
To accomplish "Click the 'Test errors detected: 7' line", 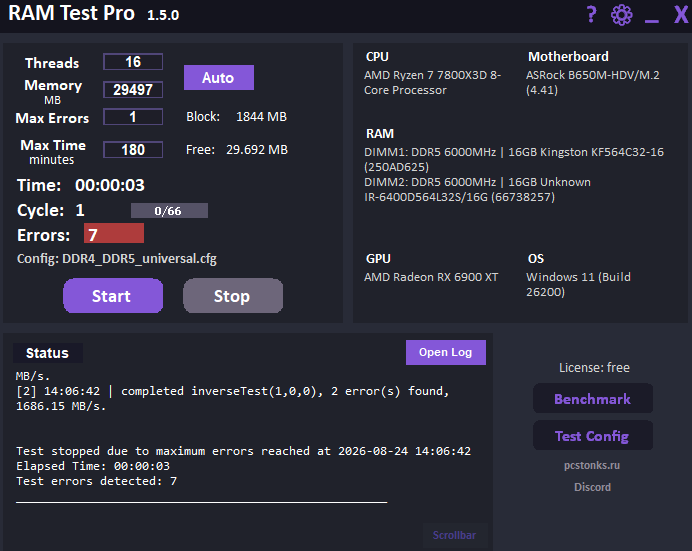I will 96,481.
